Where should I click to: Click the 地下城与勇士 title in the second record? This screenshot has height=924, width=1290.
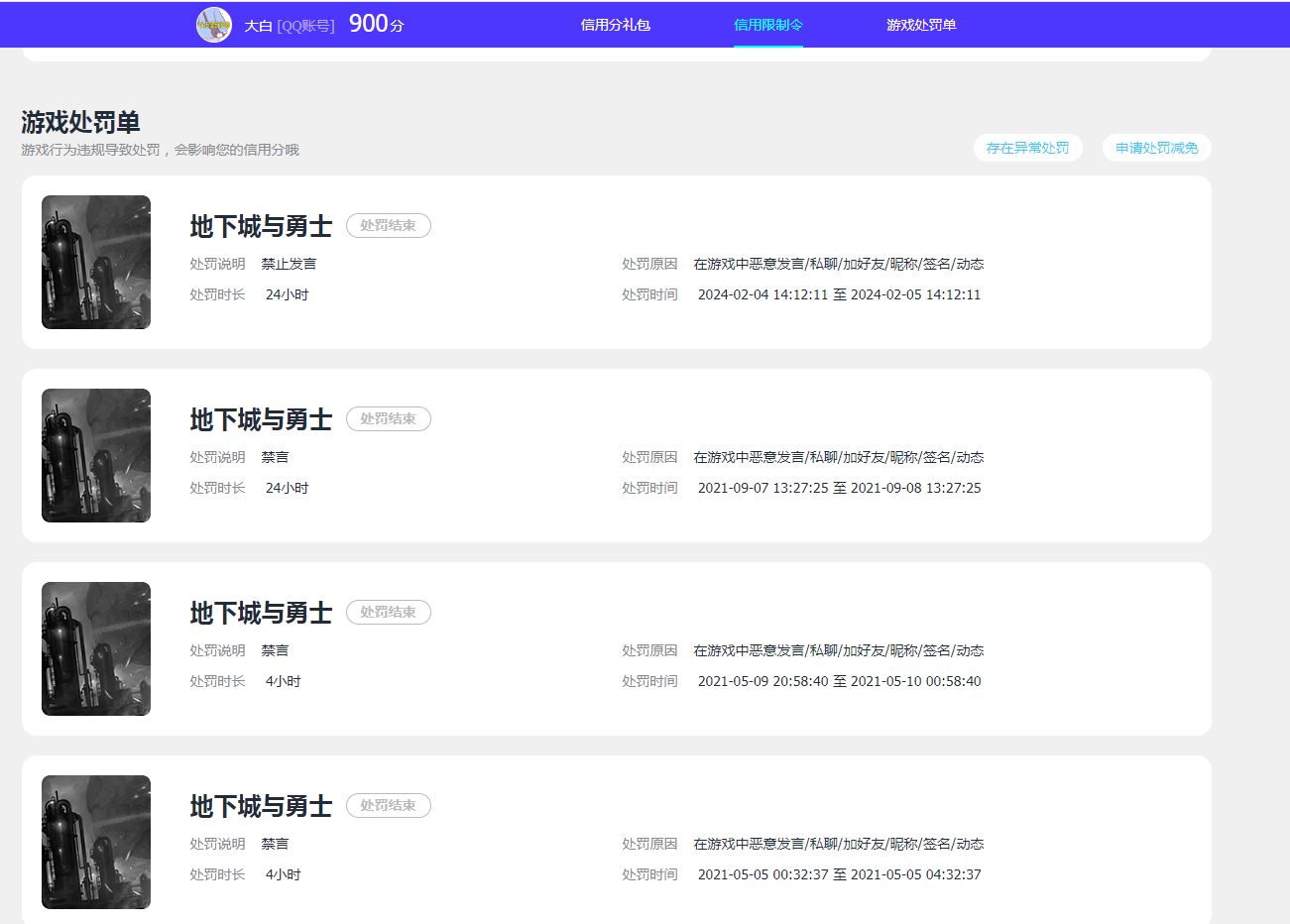click(x=259, y=418)
